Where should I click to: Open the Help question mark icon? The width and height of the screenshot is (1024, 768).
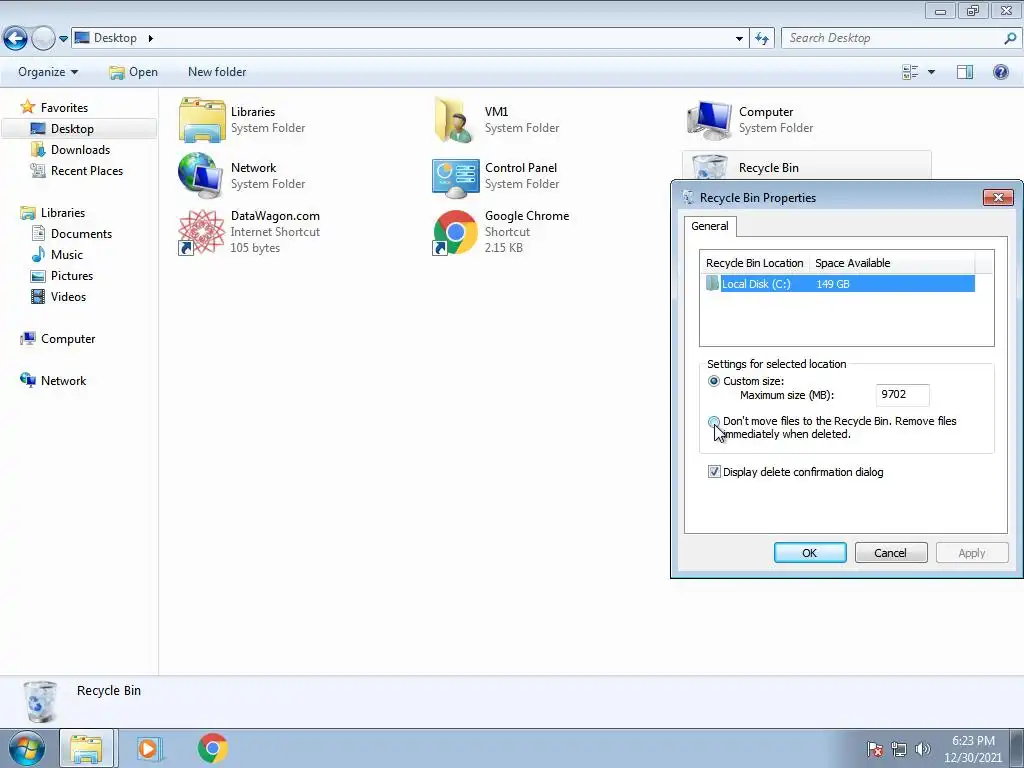[x=1000, y=72]
